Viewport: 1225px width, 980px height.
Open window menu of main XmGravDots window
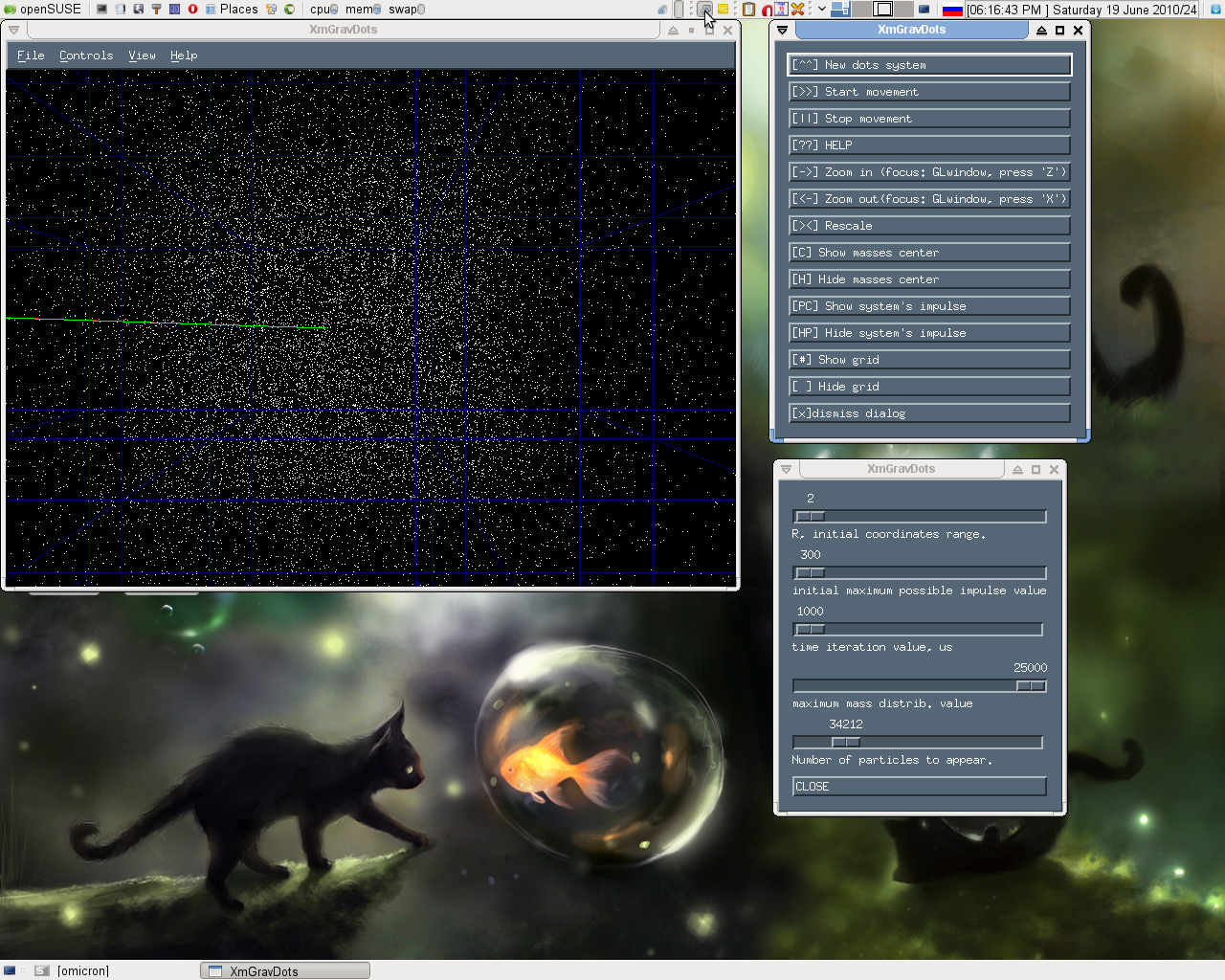click(x=13, y=31)
